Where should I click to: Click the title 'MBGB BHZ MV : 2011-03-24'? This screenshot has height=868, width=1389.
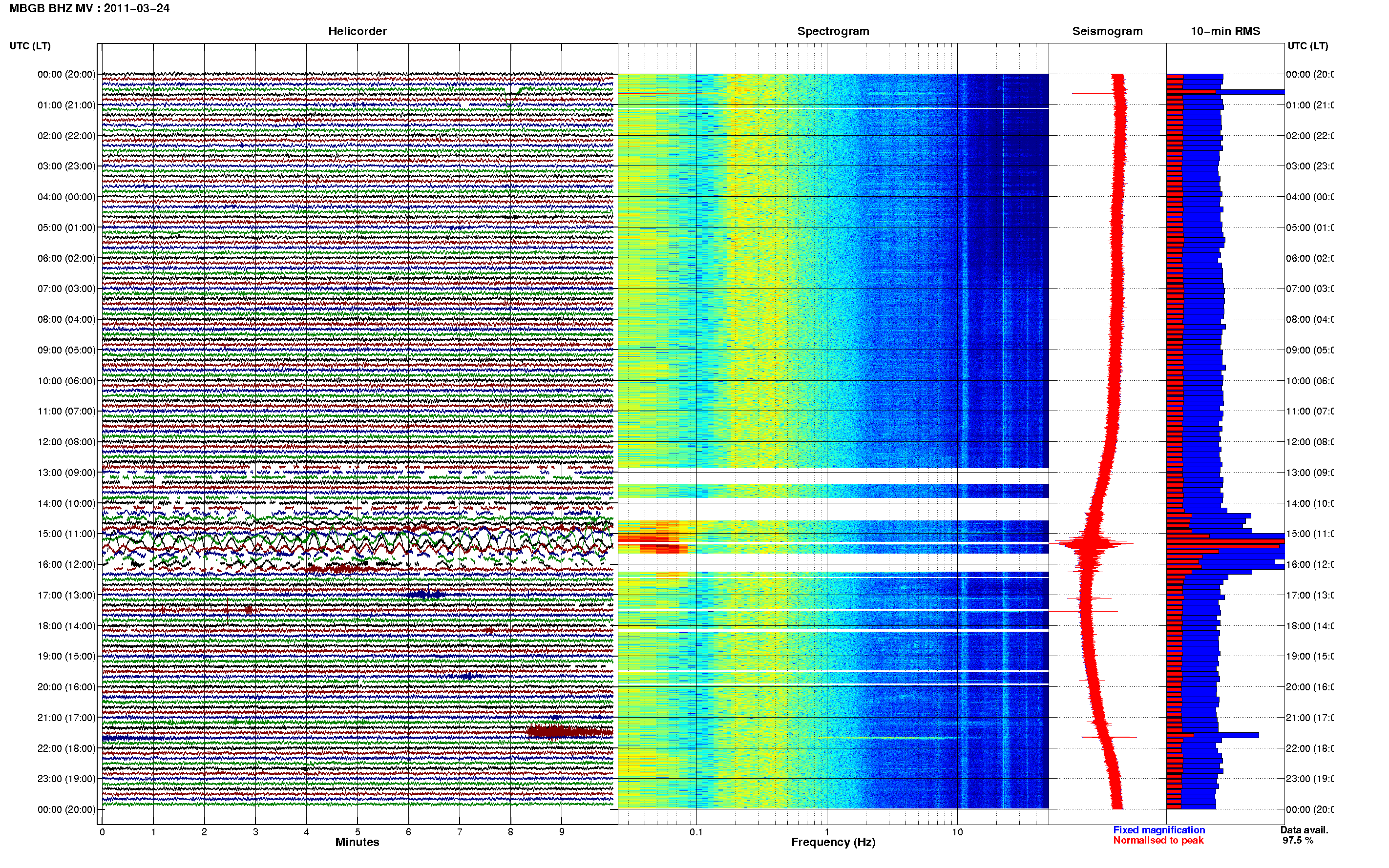89,9
